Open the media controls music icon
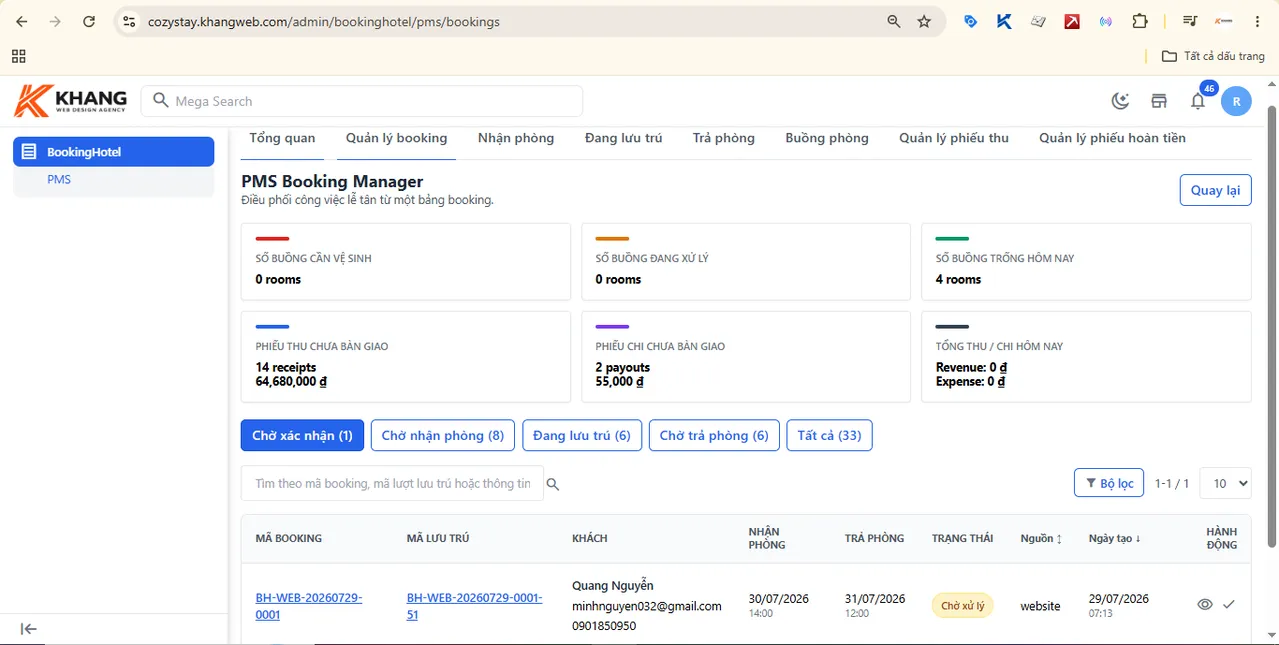 [x=1190, y=21]
